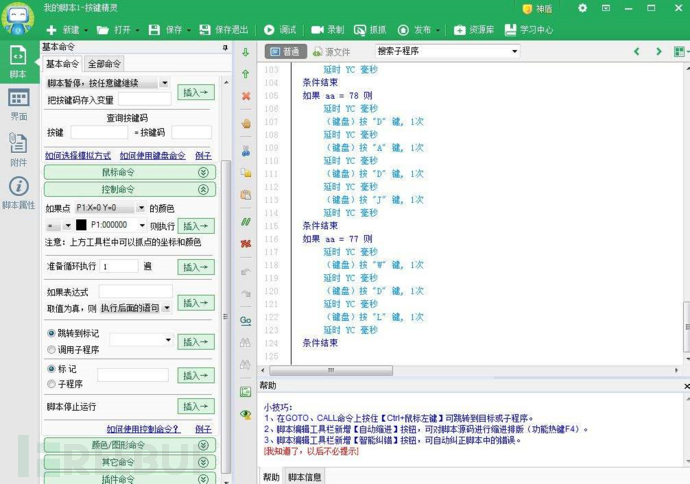The width and height of the screenshot is (690, 484).
Task: Open the 如何使用键盘命令 link
Action: click(x=152, y=155)
